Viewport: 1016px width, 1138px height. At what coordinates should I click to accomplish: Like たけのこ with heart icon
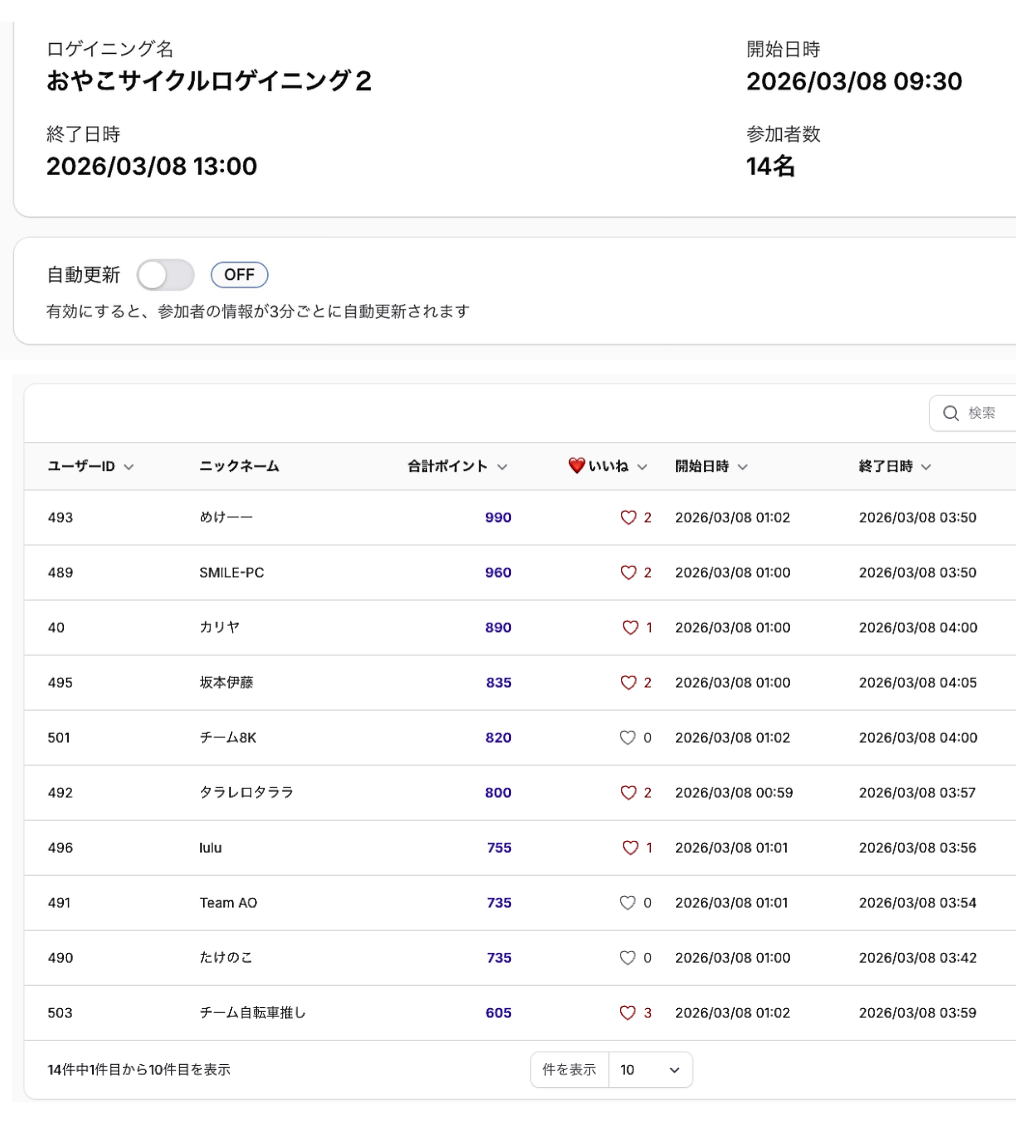(628, 958)
